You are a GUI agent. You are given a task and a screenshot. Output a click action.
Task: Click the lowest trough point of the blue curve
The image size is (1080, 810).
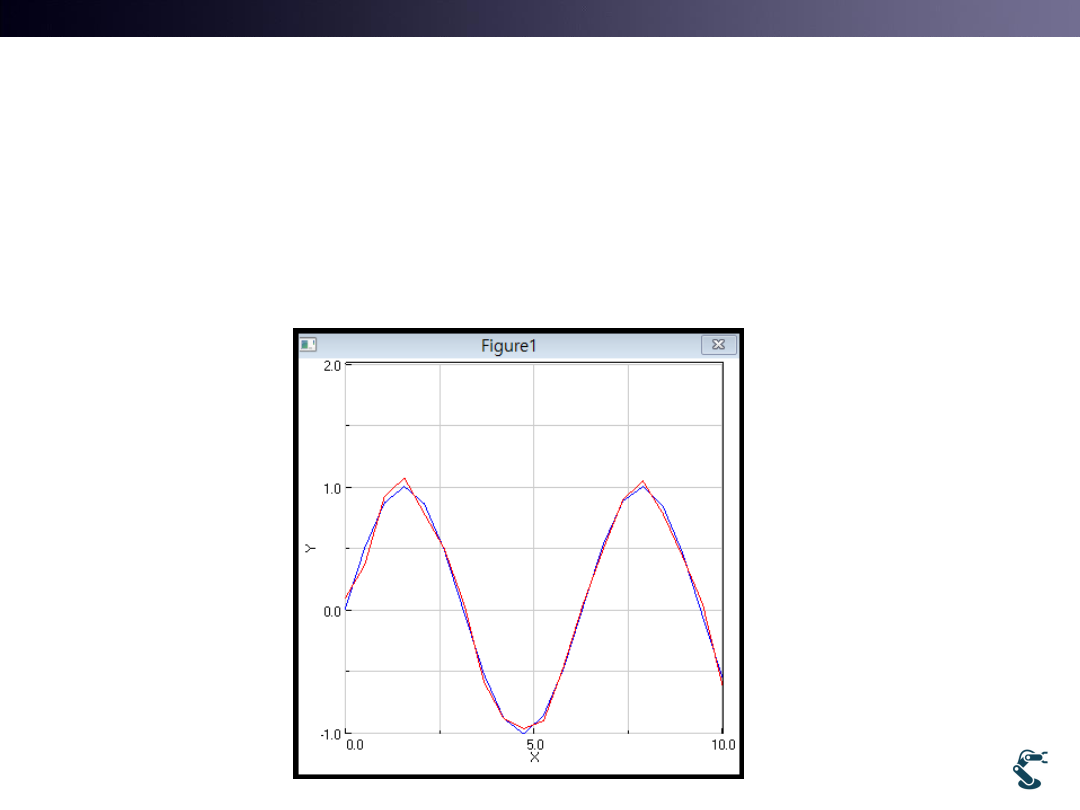[x=523, y=733]
